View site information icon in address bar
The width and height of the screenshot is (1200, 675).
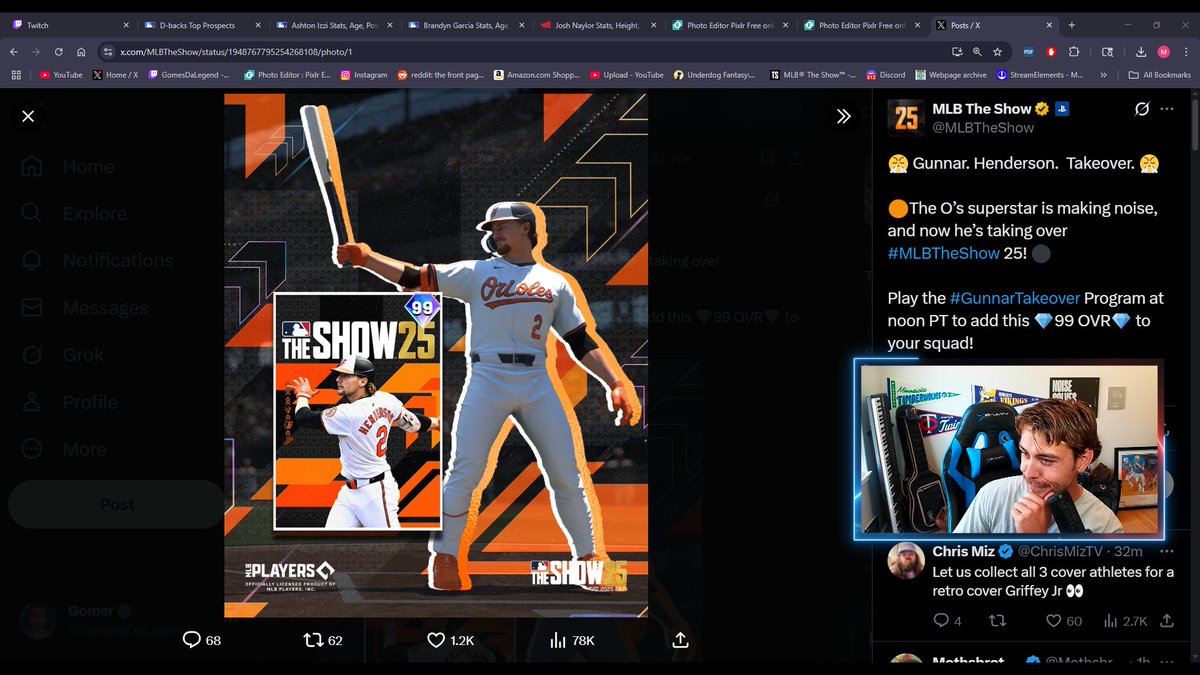[x=109, y=51]
